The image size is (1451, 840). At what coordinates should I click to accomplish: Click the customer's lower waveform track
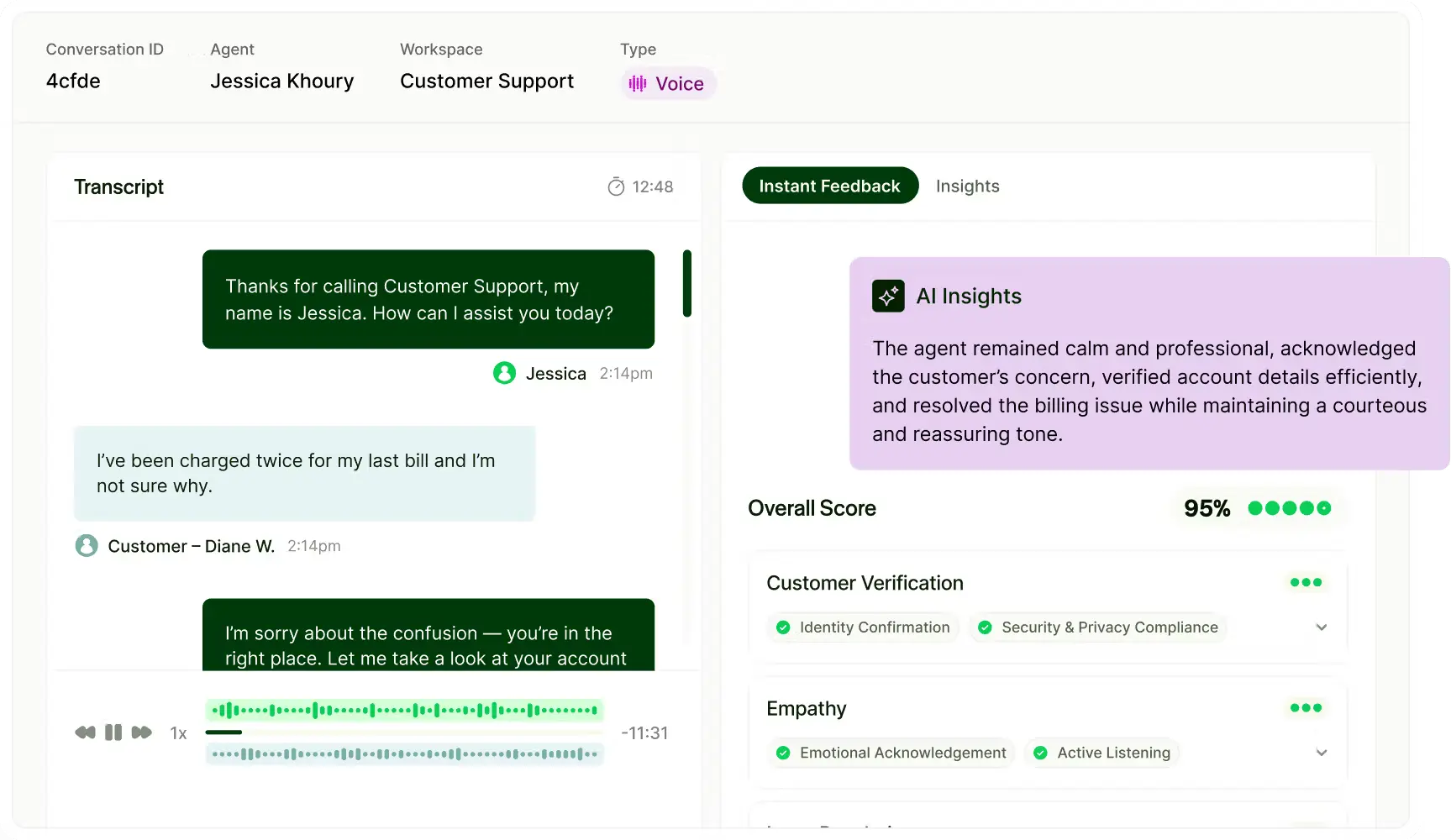point(404,754)
